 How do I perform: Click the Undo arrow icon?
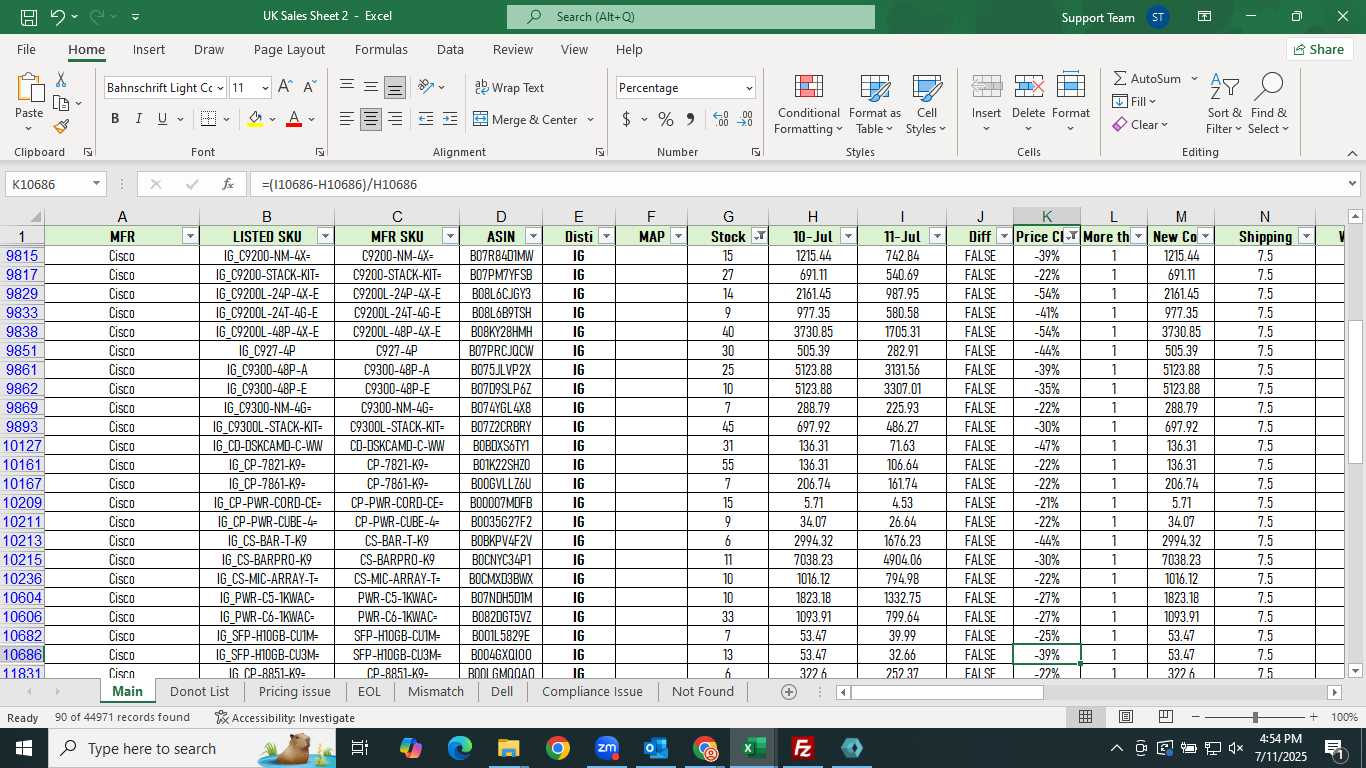tap(57, 17)
